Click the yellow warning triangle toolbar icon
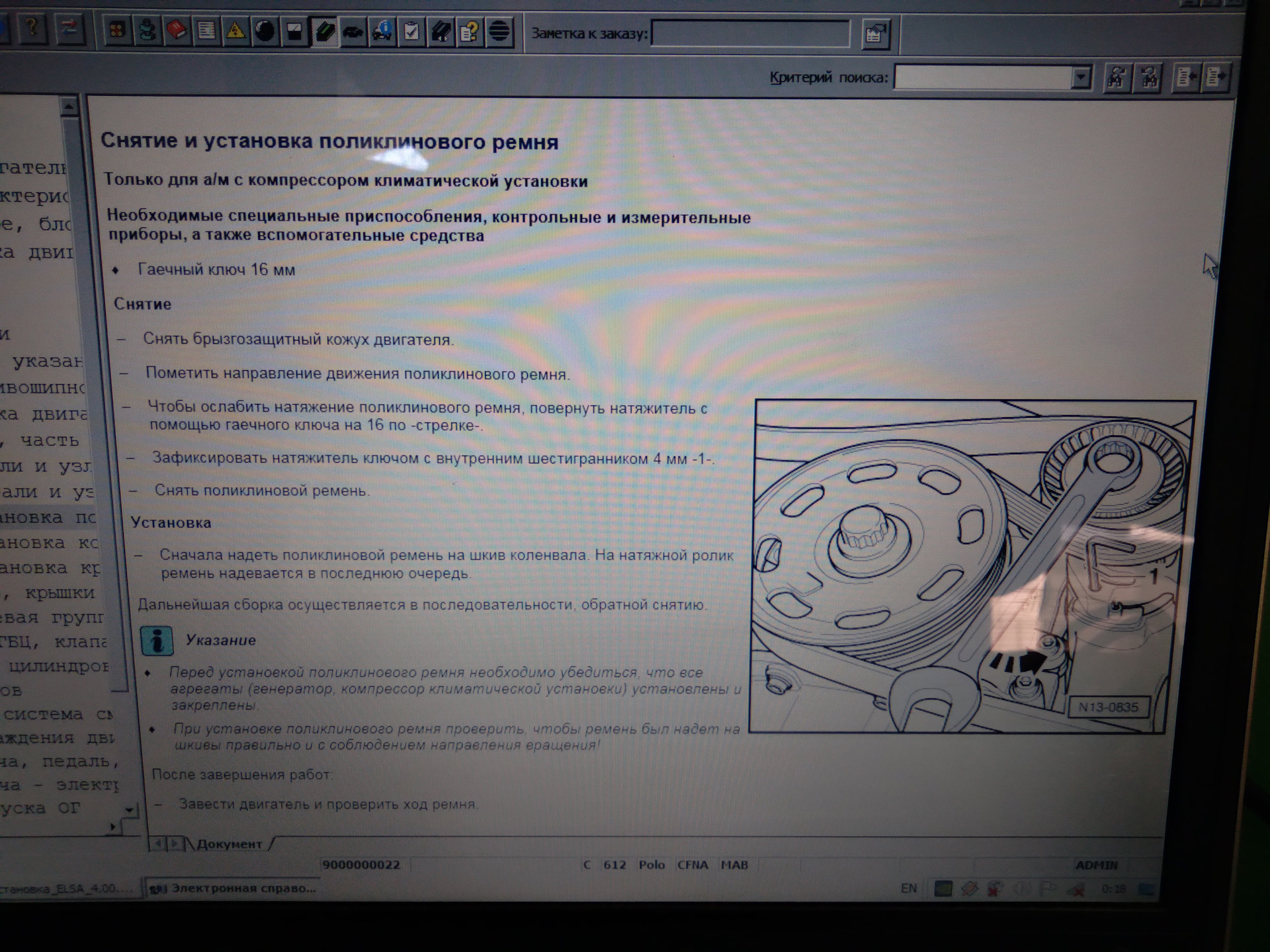The width and height of the screenshot is (1270, 952). pos(235,31)
